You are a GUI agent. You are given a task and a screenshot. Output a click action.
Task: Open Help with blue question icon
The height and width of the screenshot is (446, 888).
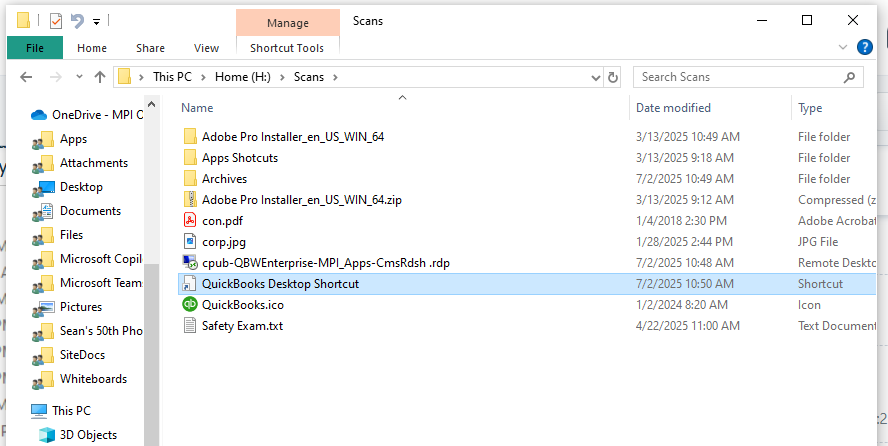click(x=865, y=47)
